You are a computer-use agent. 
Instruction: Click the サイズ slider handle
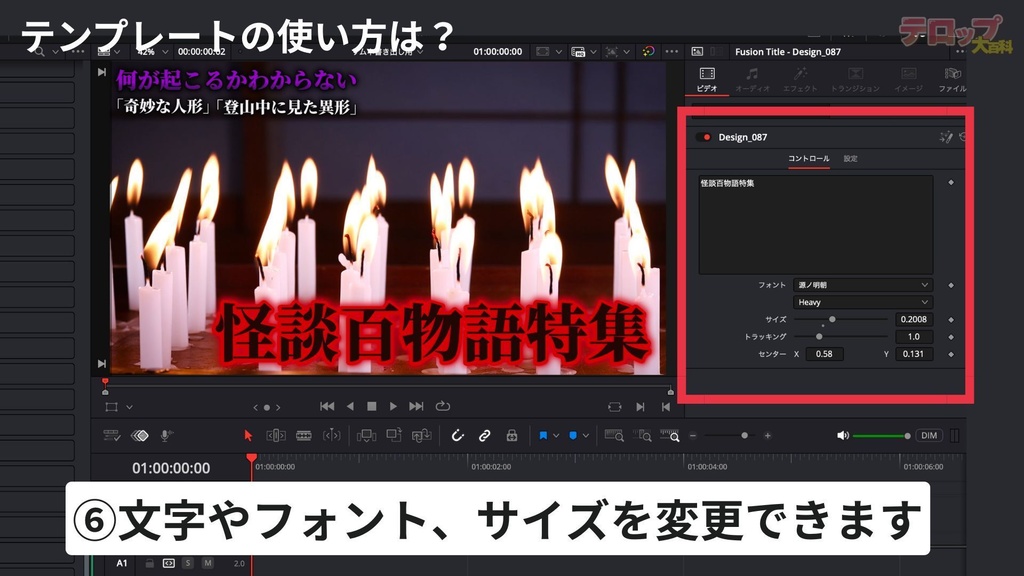[832, 318]
